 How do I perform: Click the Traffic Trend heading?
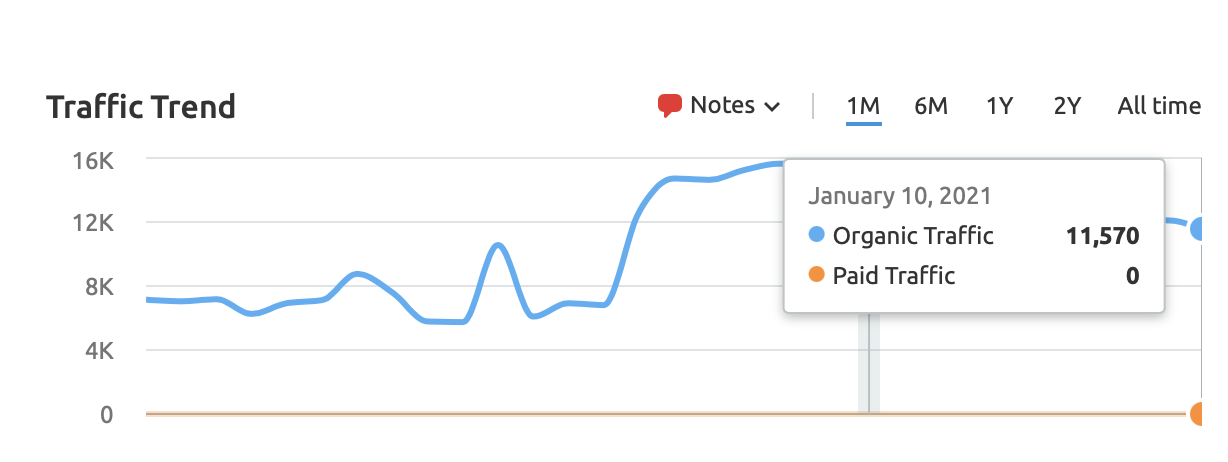(x=141, y=107)
